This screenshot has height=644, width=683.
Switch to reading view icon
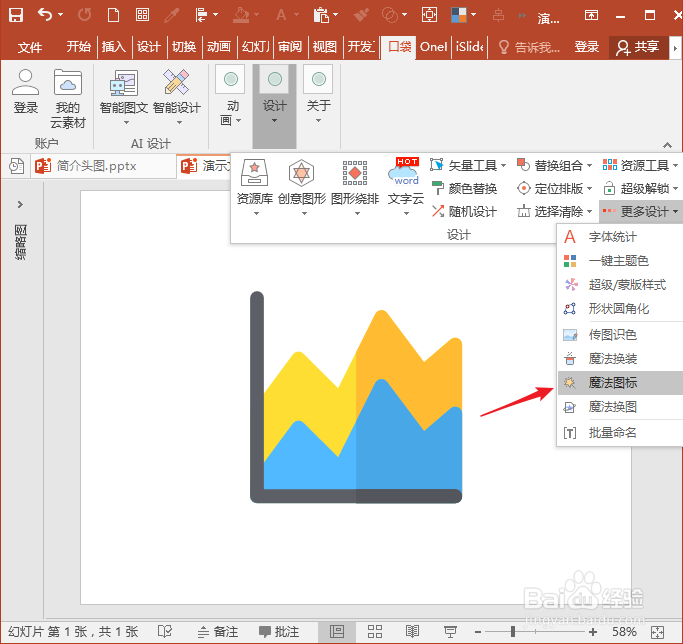click(412, 631)
